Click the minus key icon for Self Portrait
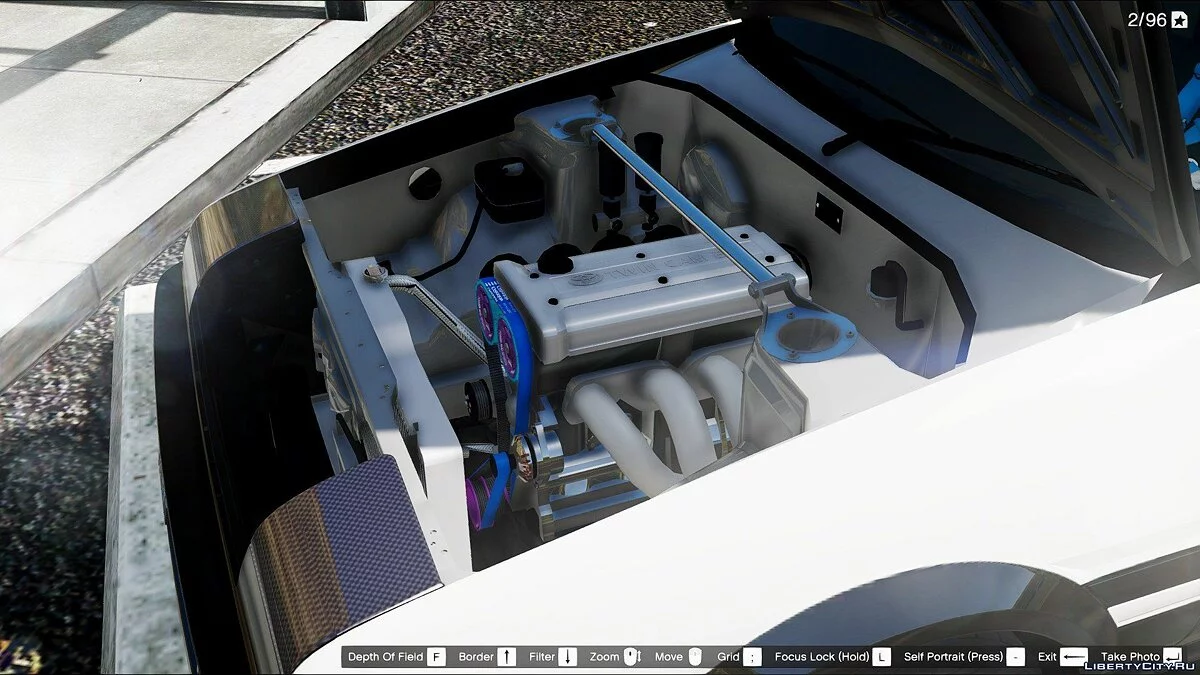The height and width of the screenshot is (675, 1200). tap(1016, 657)
